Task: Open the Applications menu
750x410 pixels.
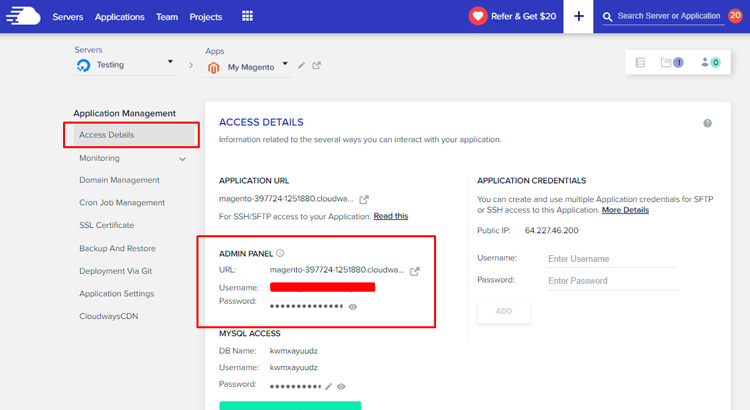Action: click(120, 17)
